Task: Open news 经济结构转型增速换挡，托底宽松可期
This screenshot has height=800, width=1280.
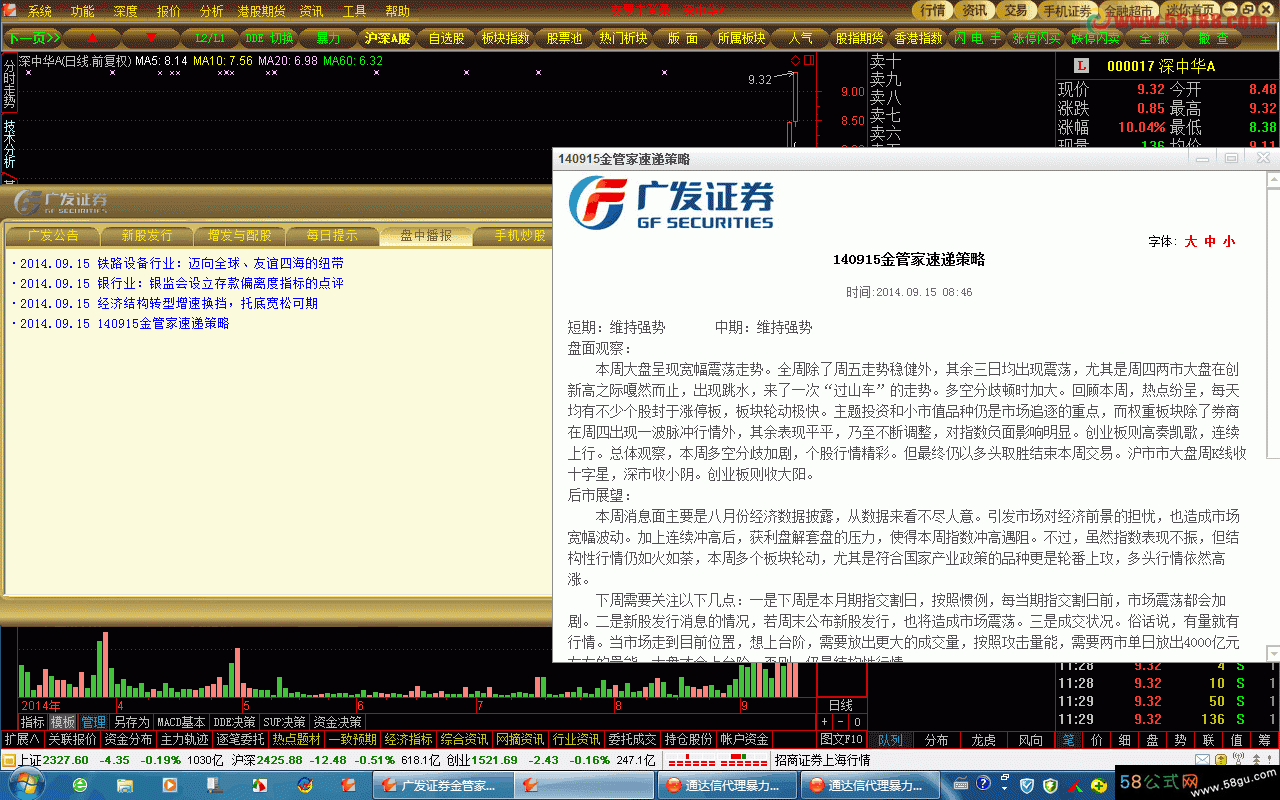Action: pos(207,303)
